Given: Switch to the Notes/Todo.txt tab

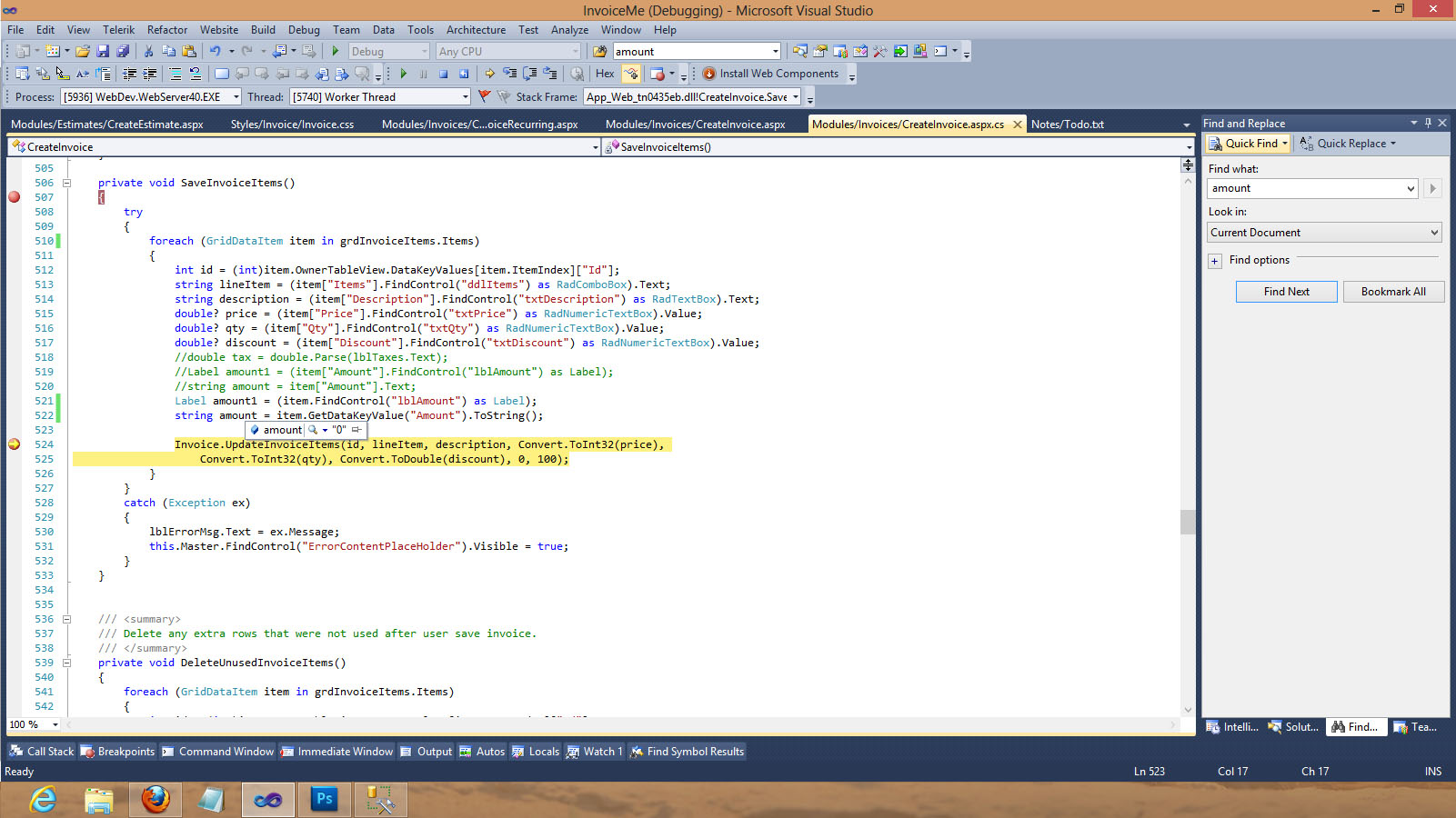Looking at the screenshot, I should (x=1067, y=125).
